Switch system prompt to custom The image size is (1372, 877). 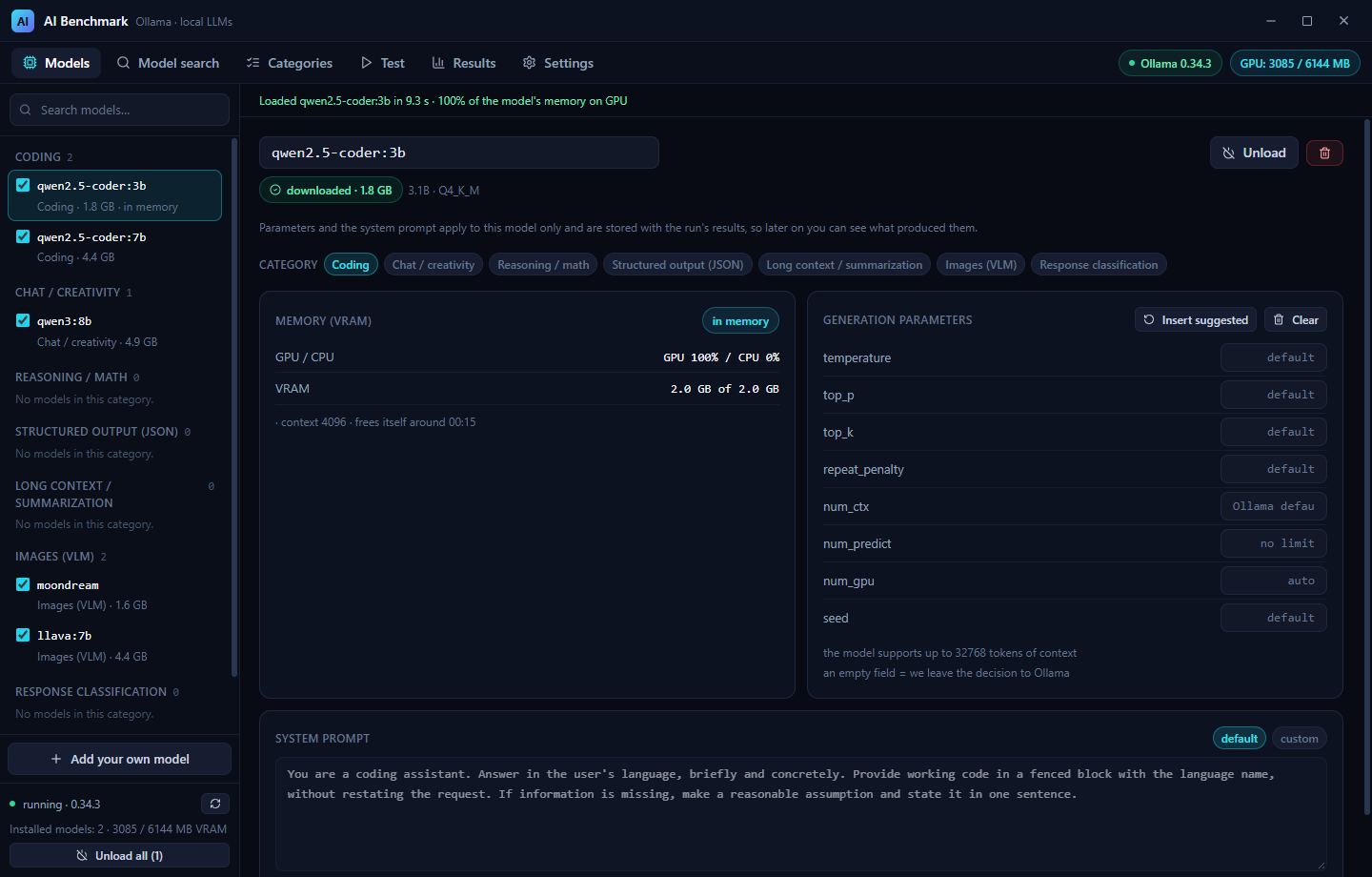point(1300,739)
